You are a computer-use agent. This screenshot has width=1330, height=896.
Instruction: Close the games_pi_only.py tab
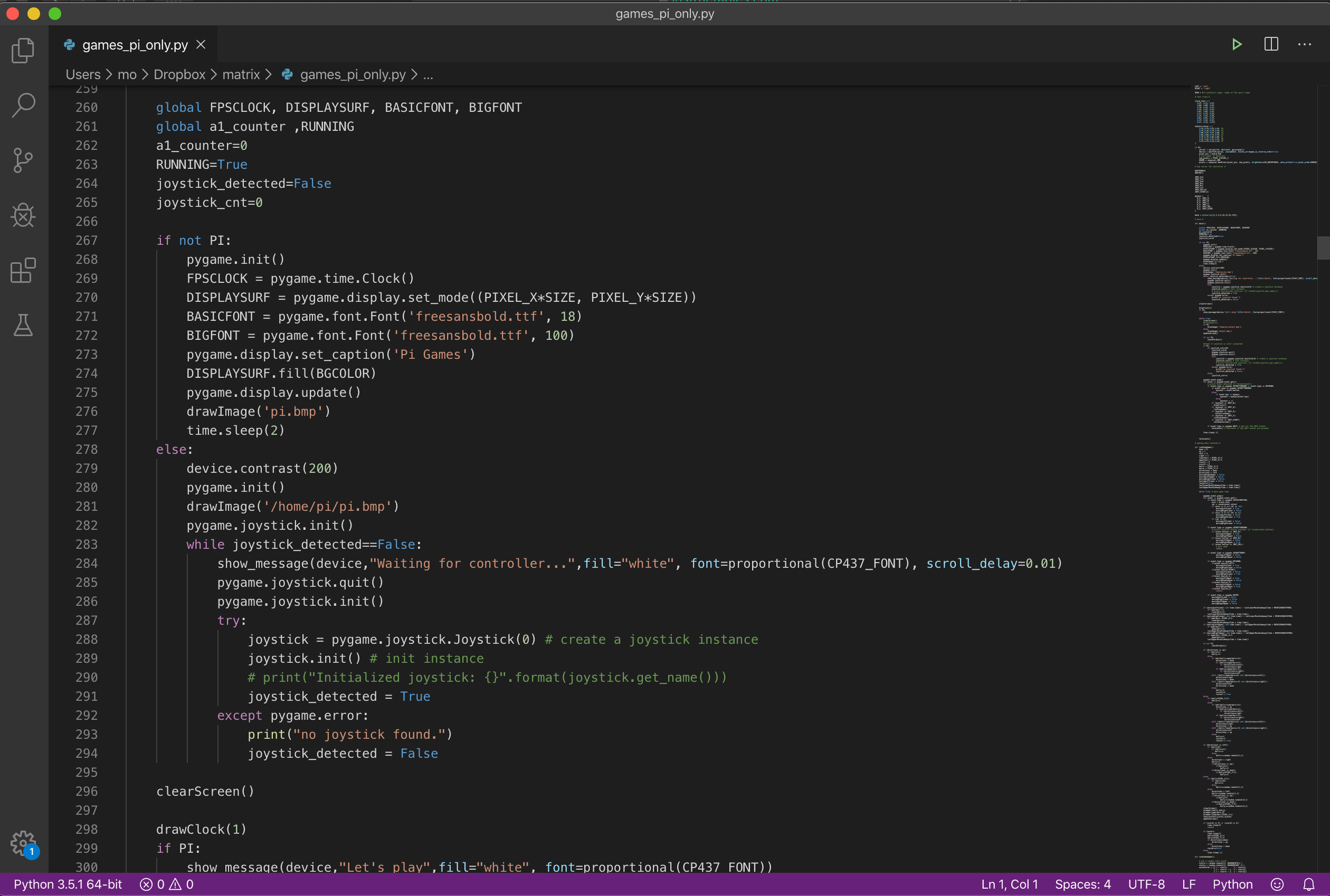click(x=201, y=44)
